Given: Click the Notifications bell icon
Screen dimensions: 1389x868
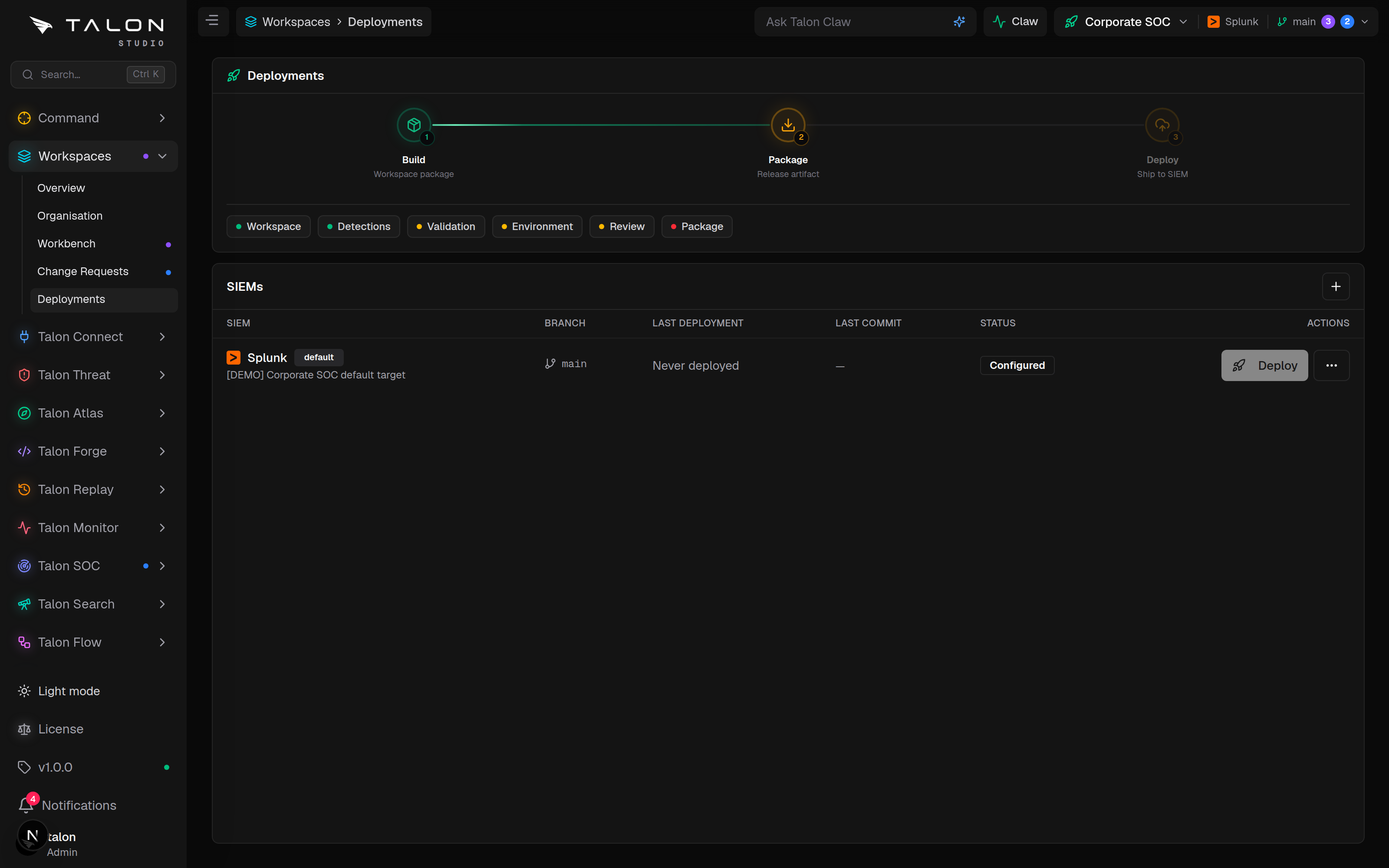Looking at the screenshot, I should click(x=26, y=805).
